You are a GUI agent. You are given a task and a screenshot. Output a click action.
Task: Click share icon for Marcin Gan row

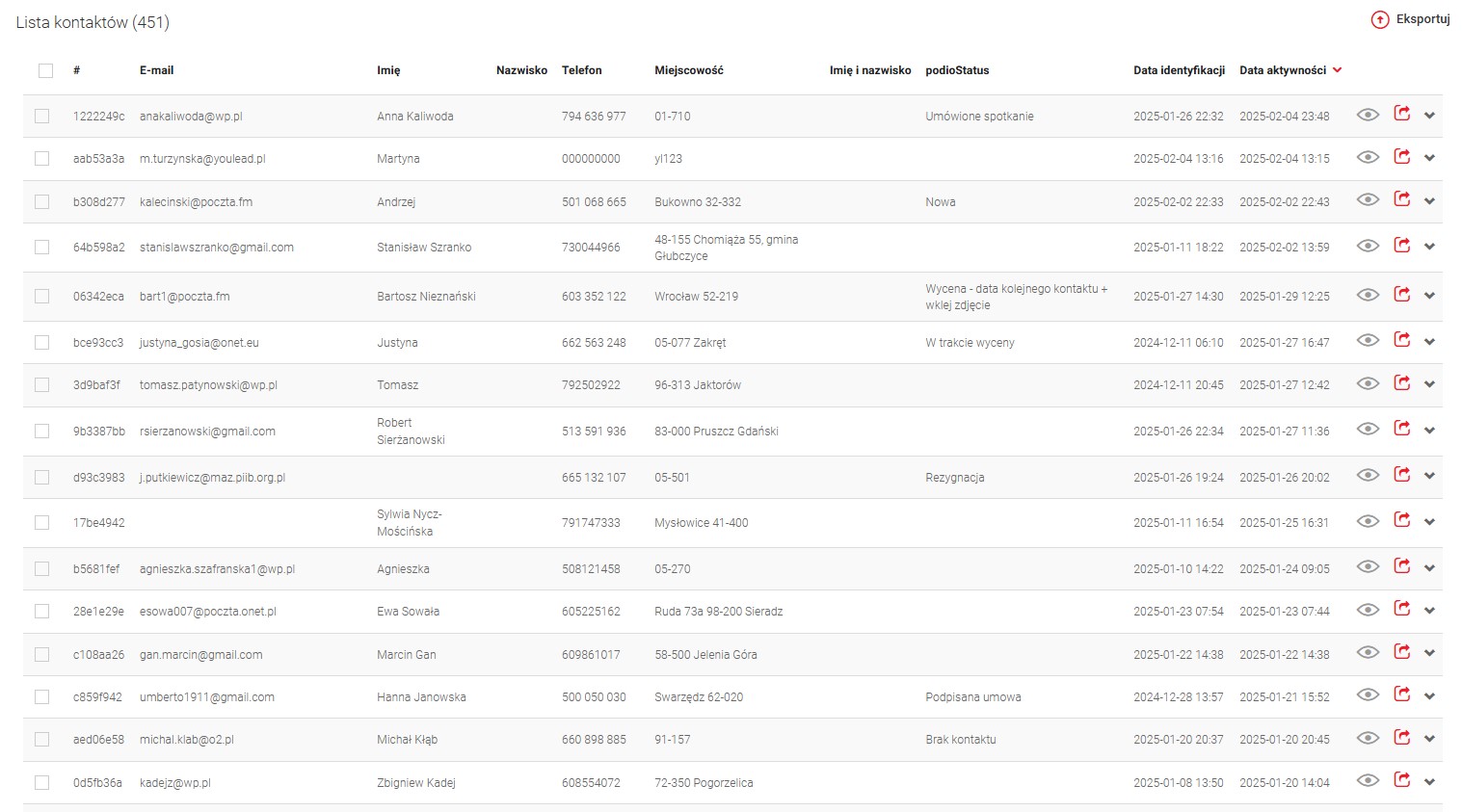tap(1402, 653)
